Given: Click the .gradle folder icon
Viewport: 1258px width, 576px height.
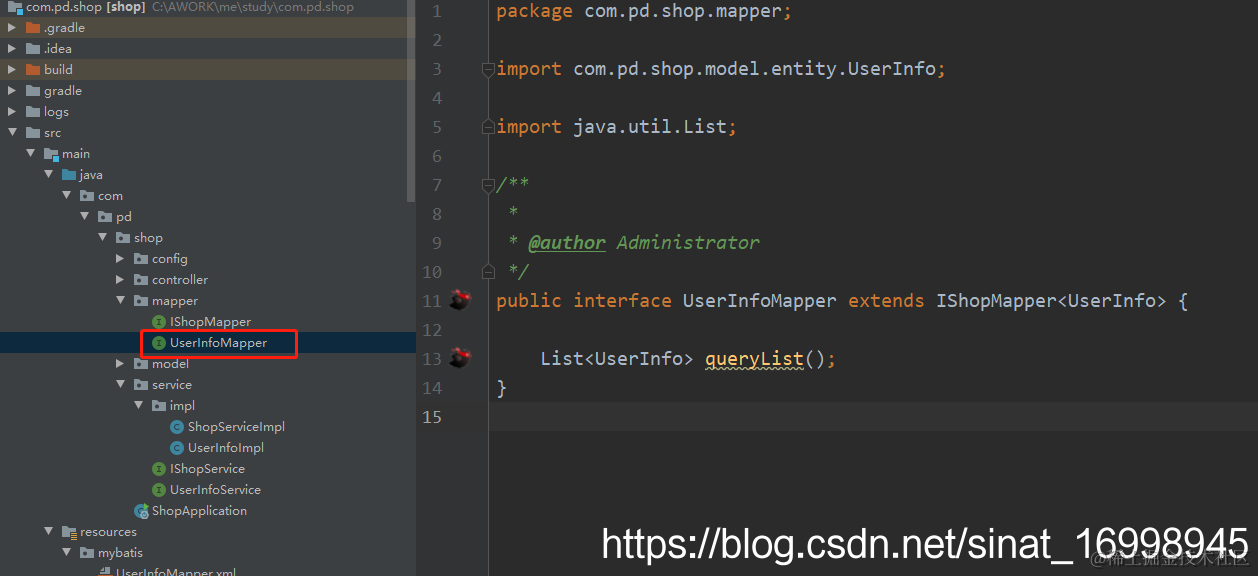Looking at the screenshot, I should coord(33,28).
